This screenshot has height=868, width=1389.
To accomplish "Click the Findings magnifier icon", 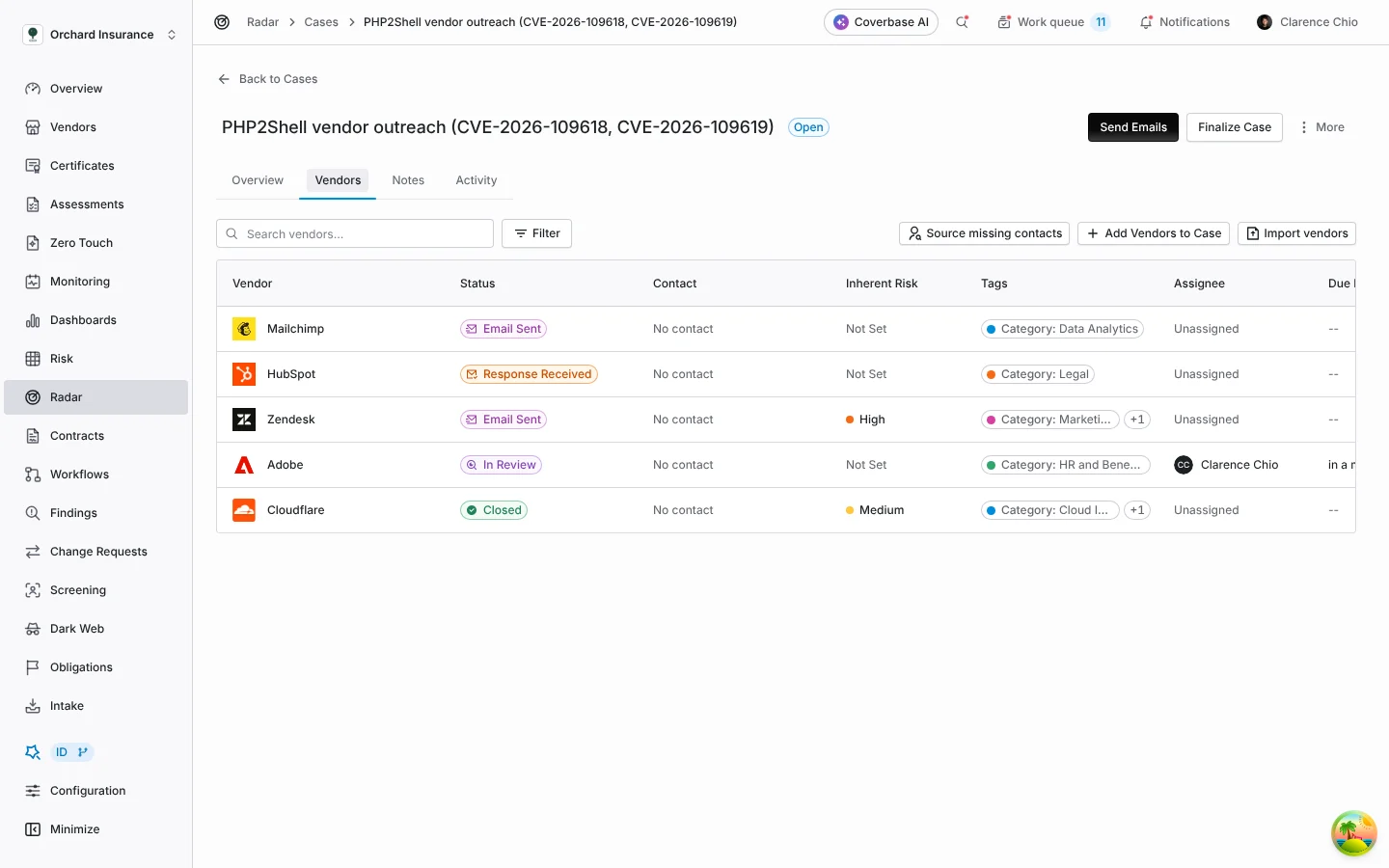I will click(33, 513).
